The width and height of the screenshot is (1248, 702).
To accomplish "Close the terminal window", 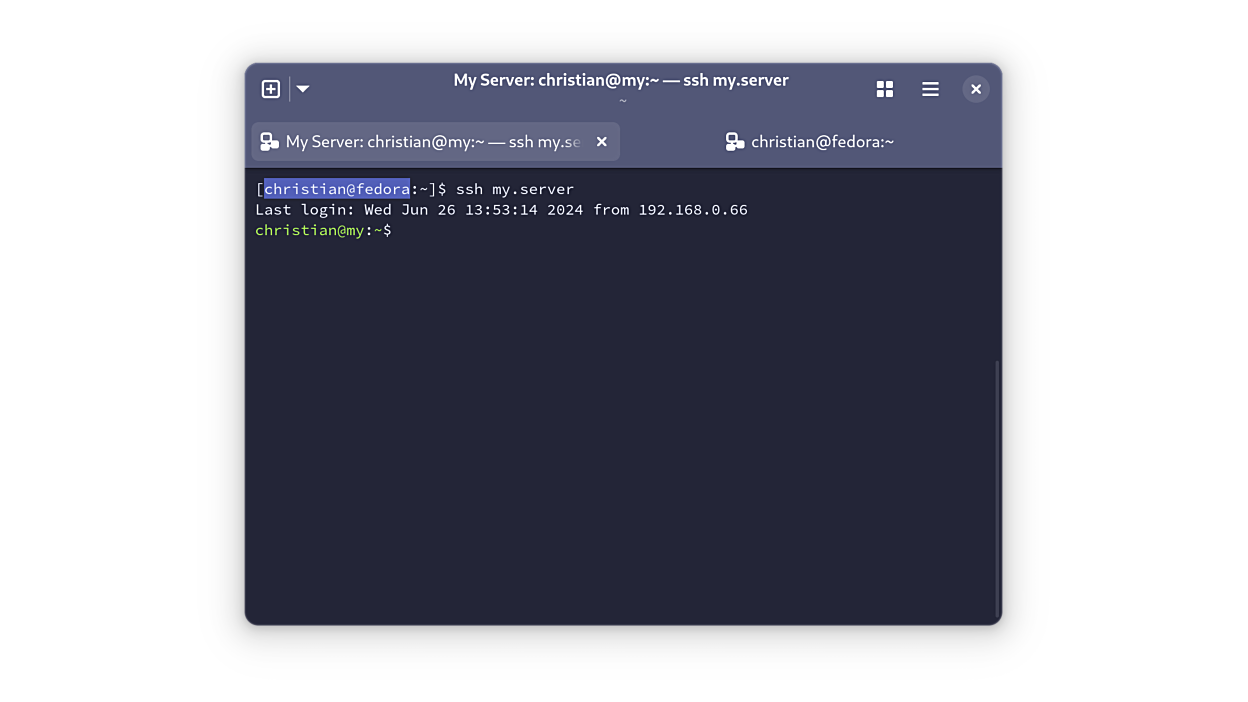I will 976,89.
